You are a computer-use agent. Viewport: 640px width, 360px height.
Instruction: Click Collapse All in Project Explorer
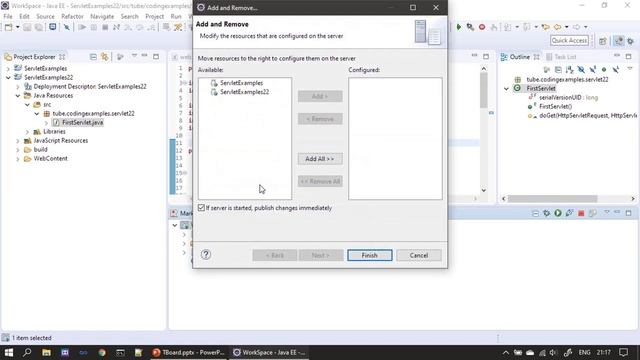93,57
